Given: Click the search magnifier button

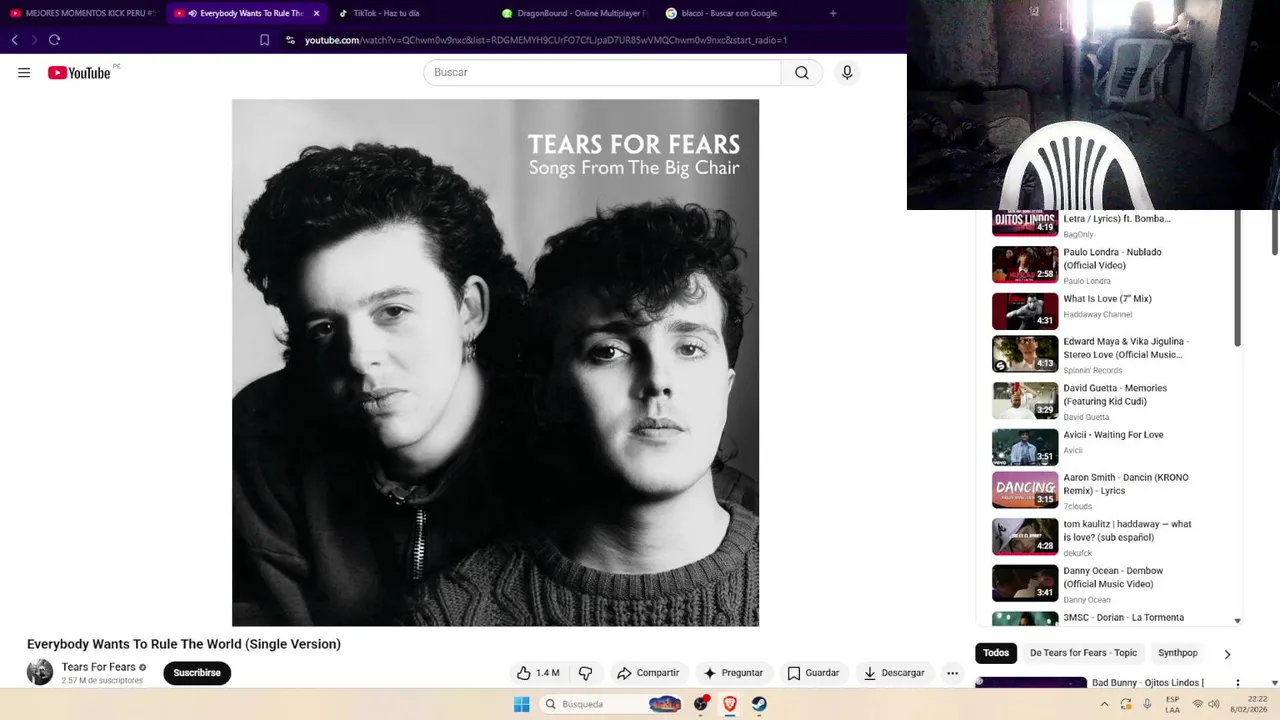Looking at the screenshot, I should pyautogui.click(x=802, y=72).
